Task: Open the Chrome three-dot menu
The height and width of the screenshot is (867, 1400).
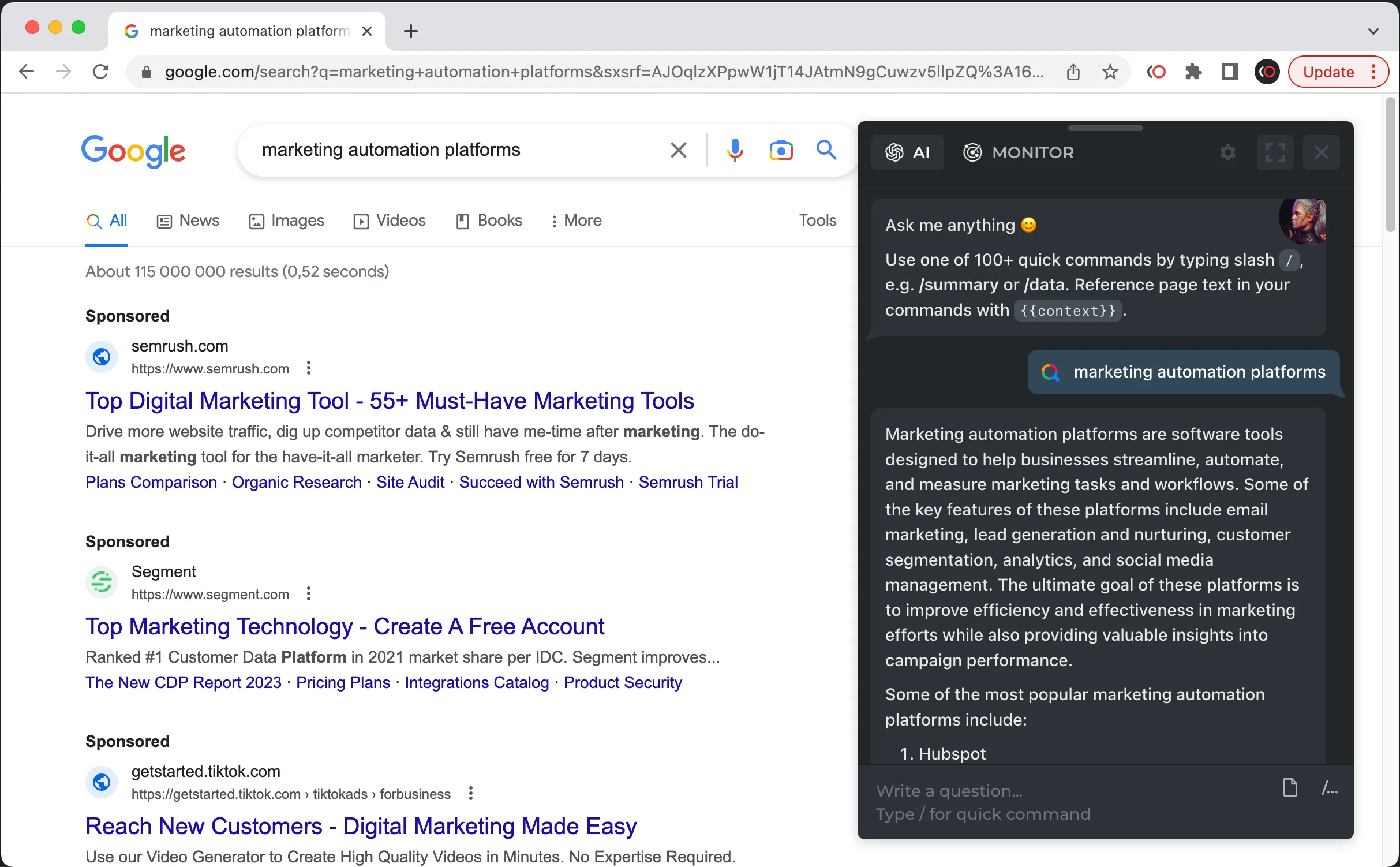Action: point(1374,72)
